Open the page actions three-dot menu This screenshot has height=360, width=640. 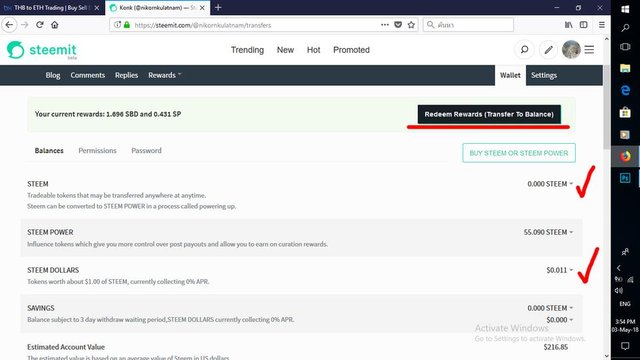pos(384,25)
